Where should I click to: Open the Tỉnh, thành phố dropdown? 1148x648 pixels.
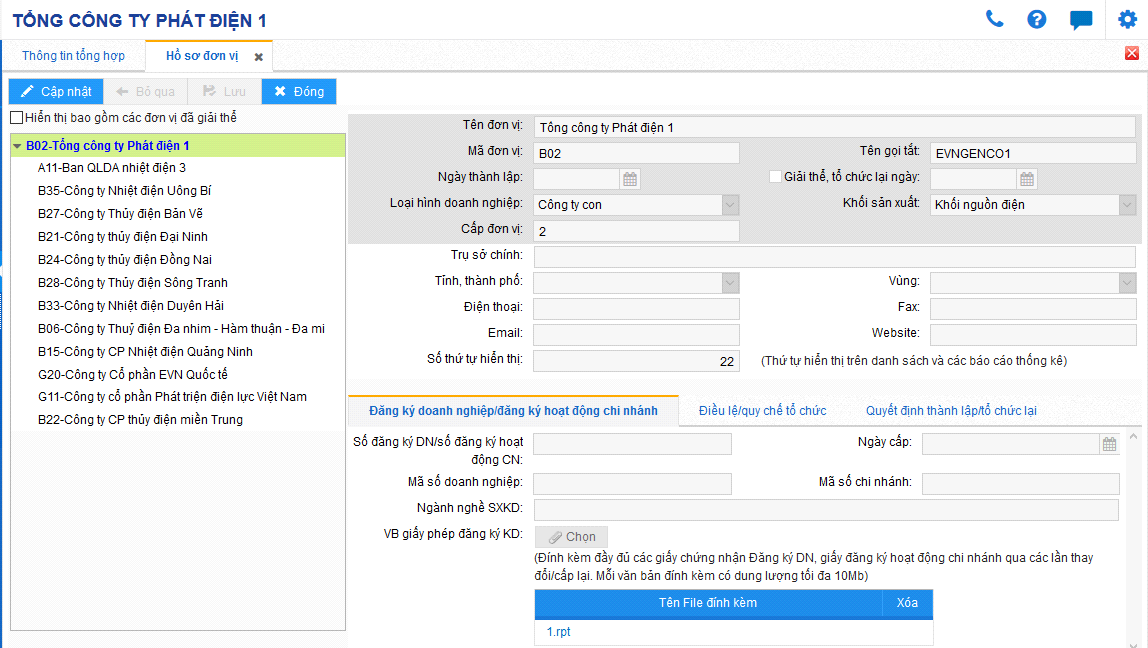[x=730, y=283]
